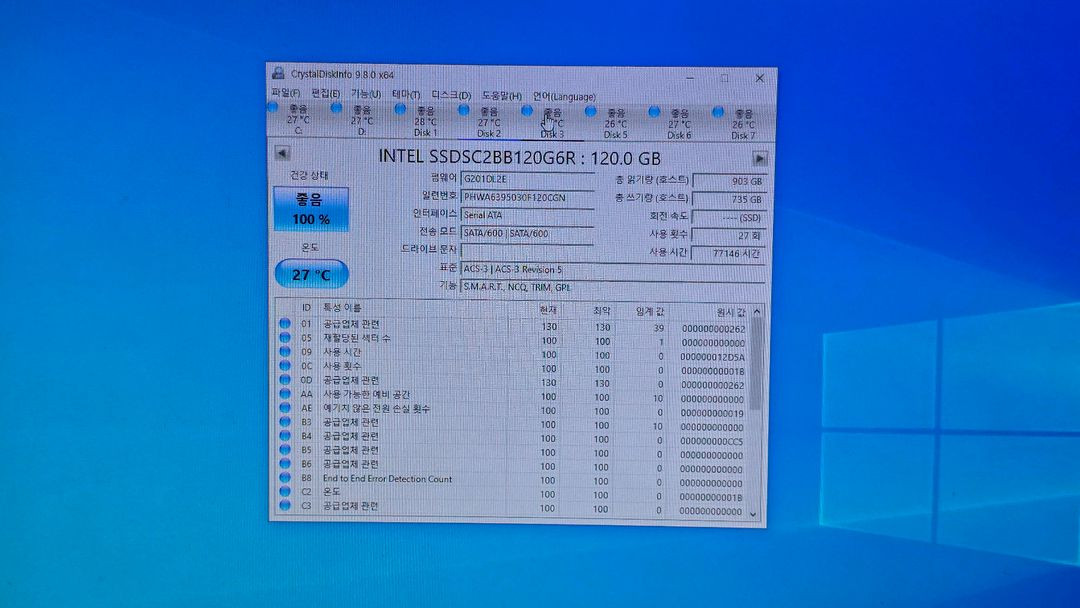The image size is (1080, 608).
Task: Click raw value 000000000CC5
Action: tap(712, 441)
